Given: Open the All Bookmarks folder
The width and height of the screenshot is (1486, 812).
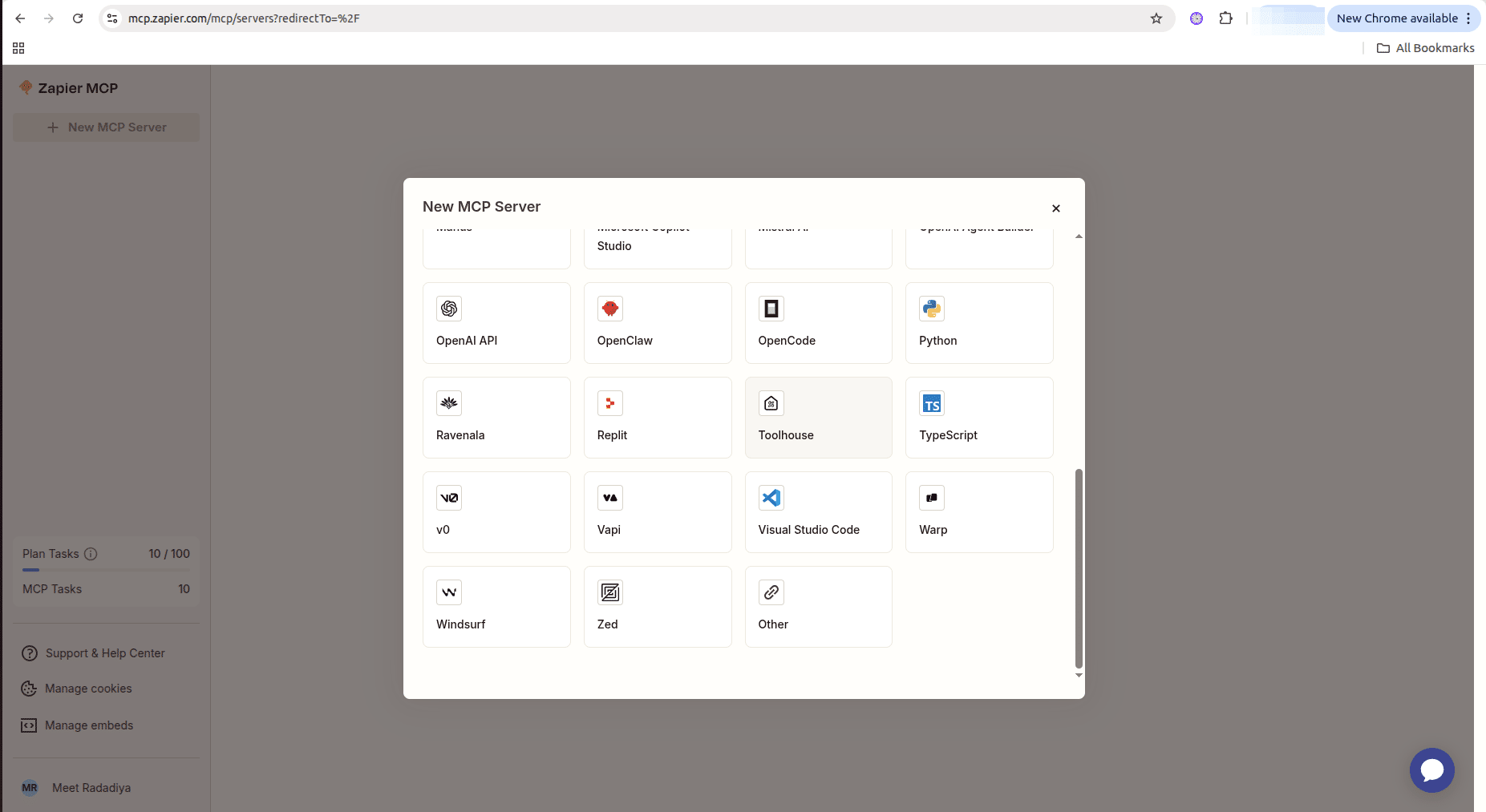Looking at the screenshot, I should point(1426,48).
